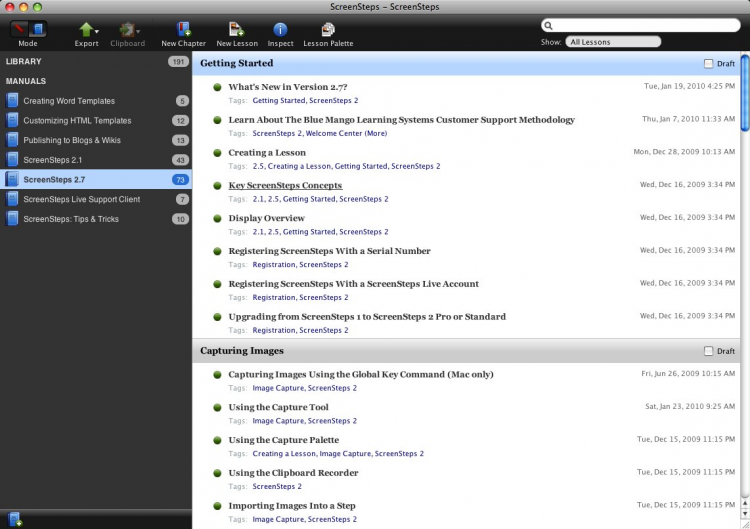Click book icon next to Customizing HTML Templates
750x529 pixels.
coord(12,120)
